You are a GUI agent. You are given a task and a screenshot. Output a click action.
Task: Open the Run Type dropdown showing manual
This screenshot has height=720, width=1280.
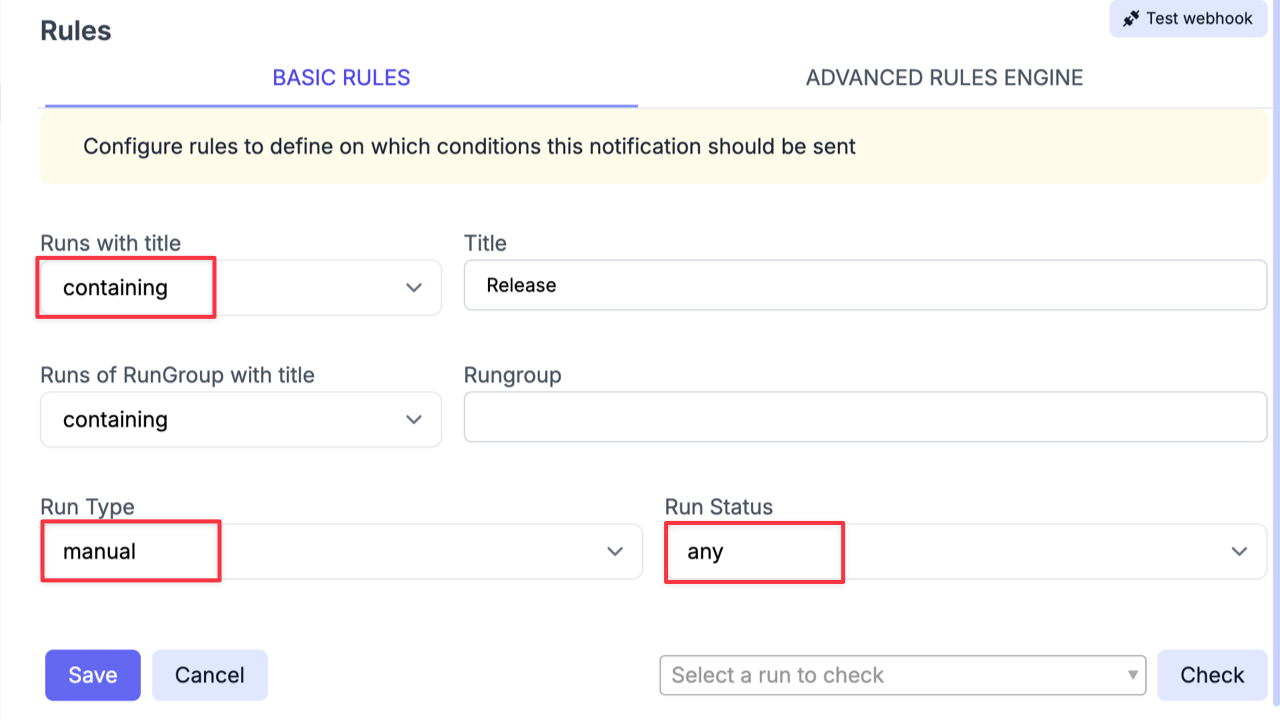point(340,551)
